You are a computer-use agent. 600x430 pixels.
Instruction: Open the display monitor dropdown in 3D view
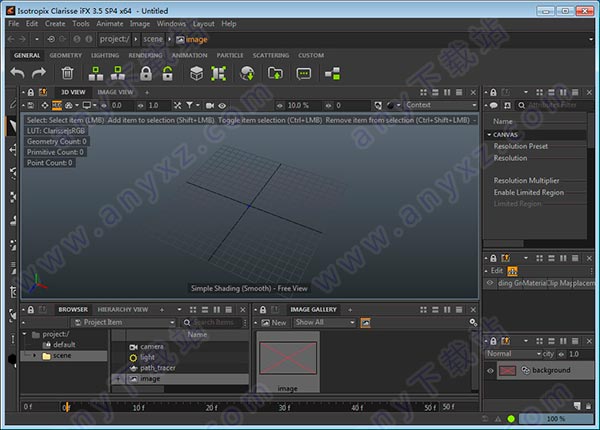point(90,105)
